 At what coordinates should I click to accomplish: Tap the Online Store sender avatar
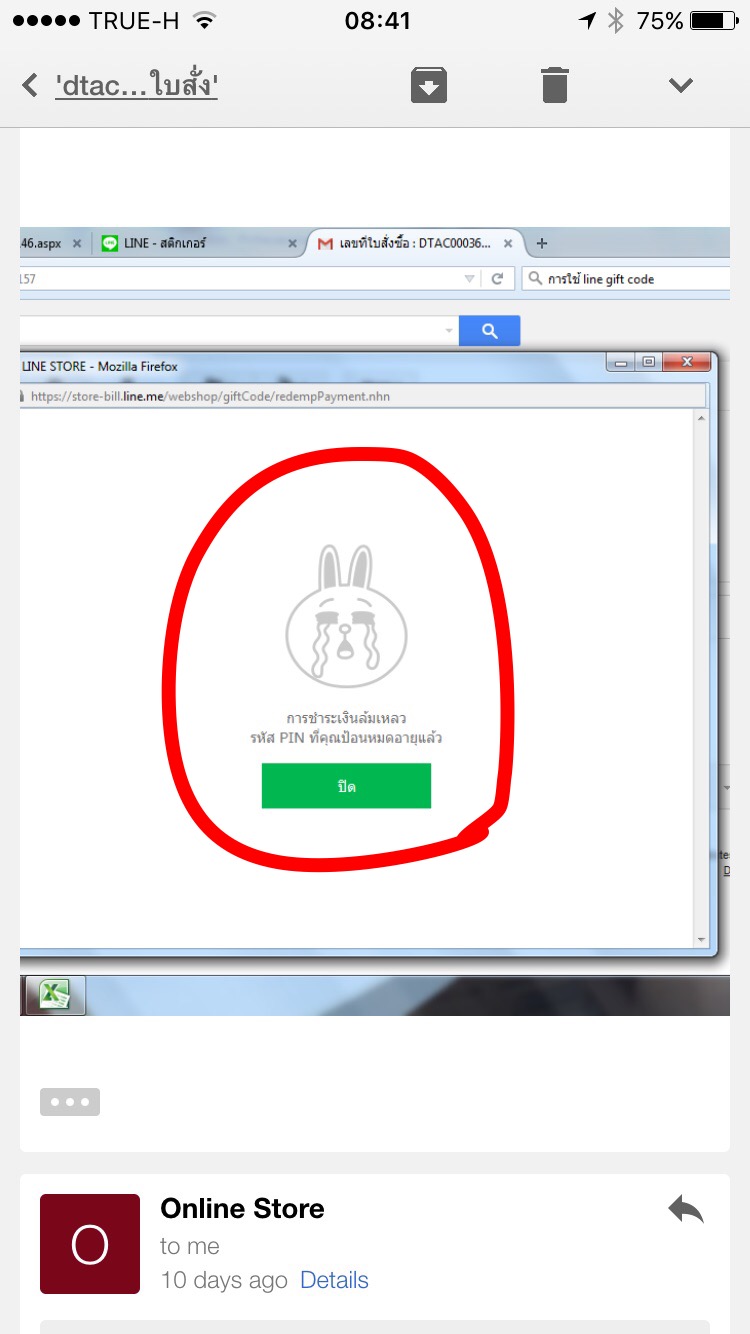click(90, 1244)
